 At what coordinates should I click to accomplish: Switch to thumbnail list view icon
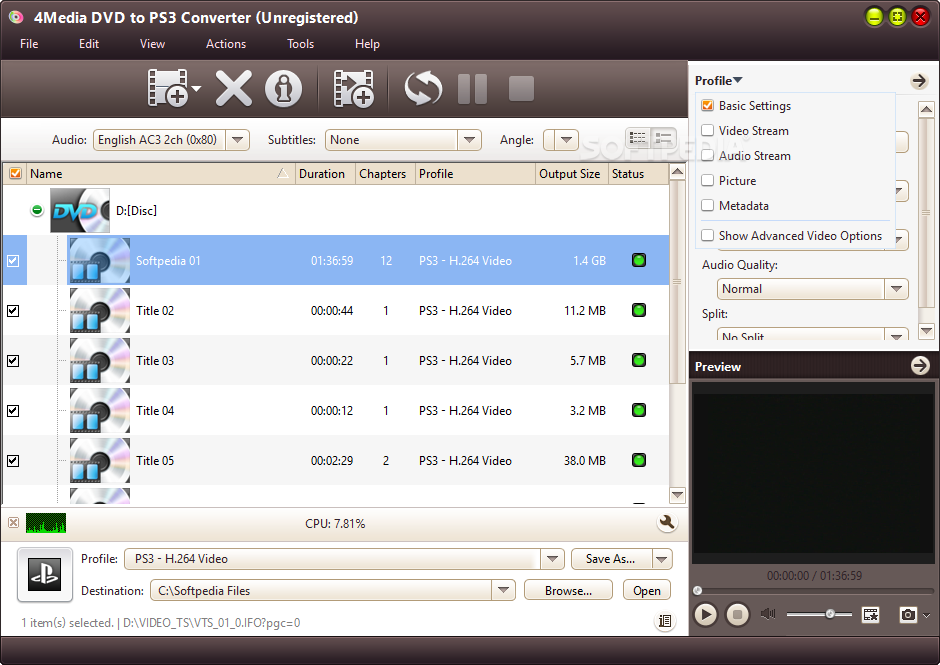pyautogui.click(x=664, y=139)
